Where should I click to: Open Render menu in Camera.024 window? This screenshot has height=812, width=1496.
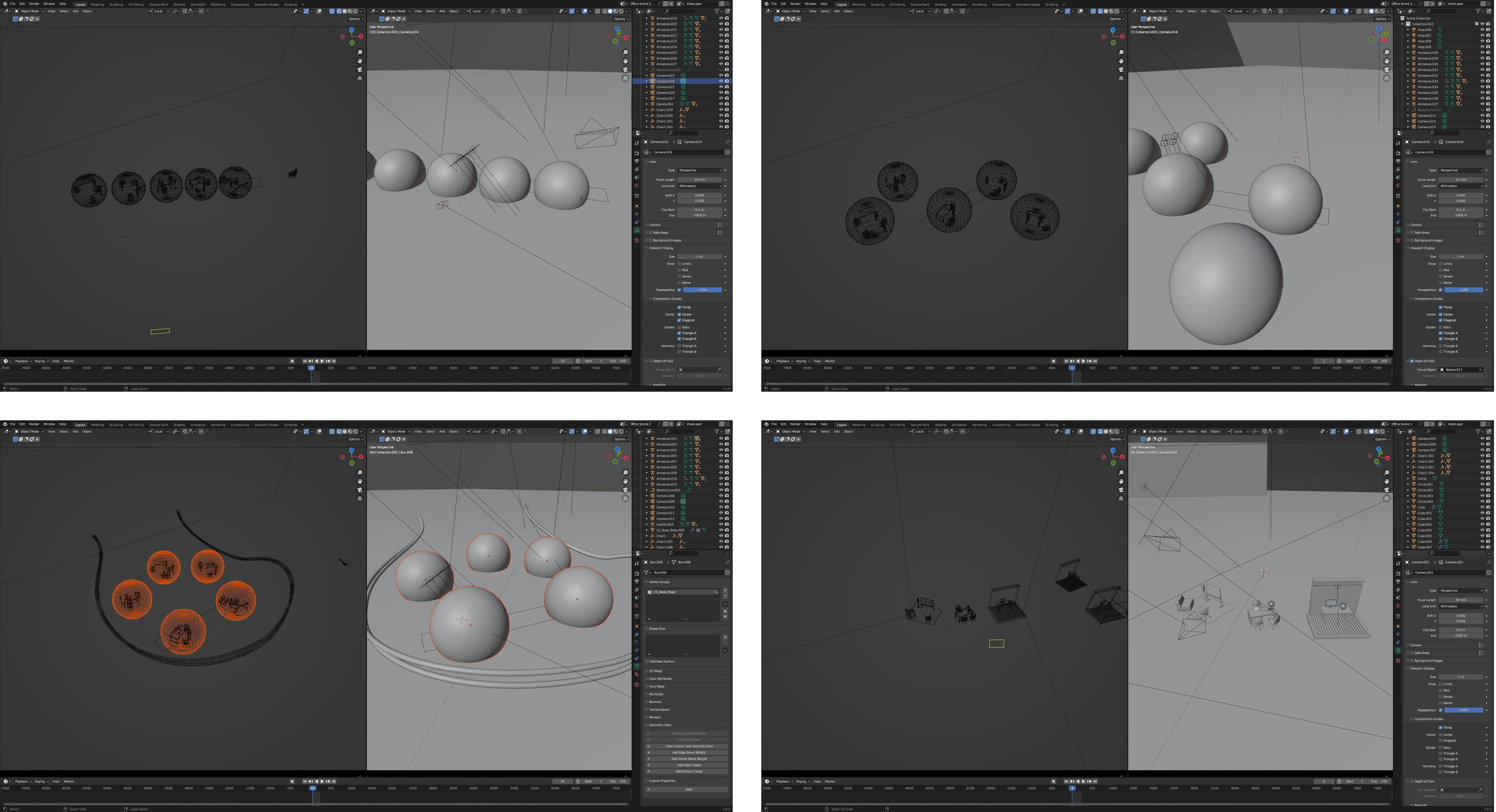pos(34,3)
